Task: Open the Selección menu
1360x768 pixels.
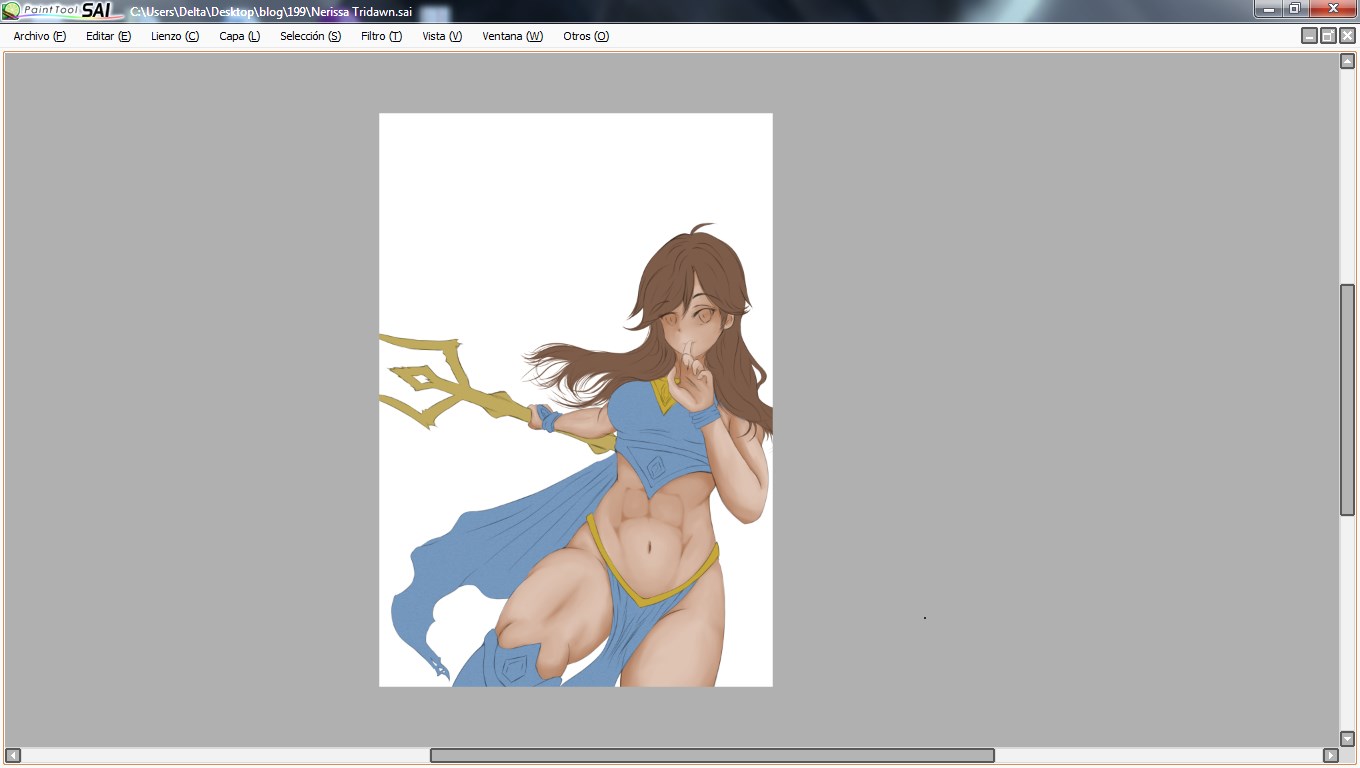Action: point(310,36)
